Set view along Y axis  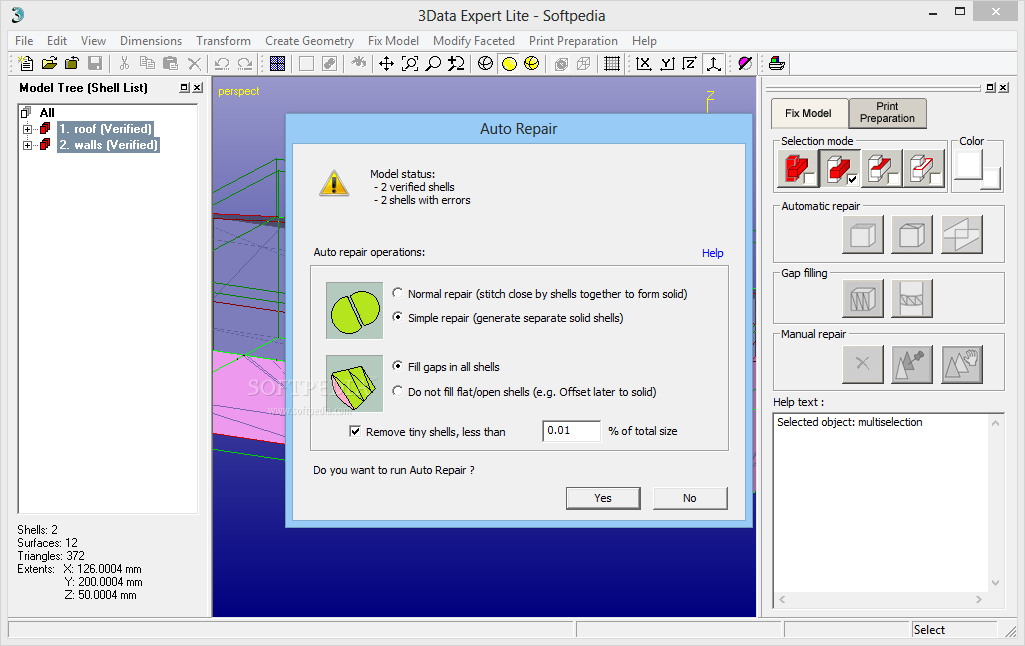[x=667, y=63]
